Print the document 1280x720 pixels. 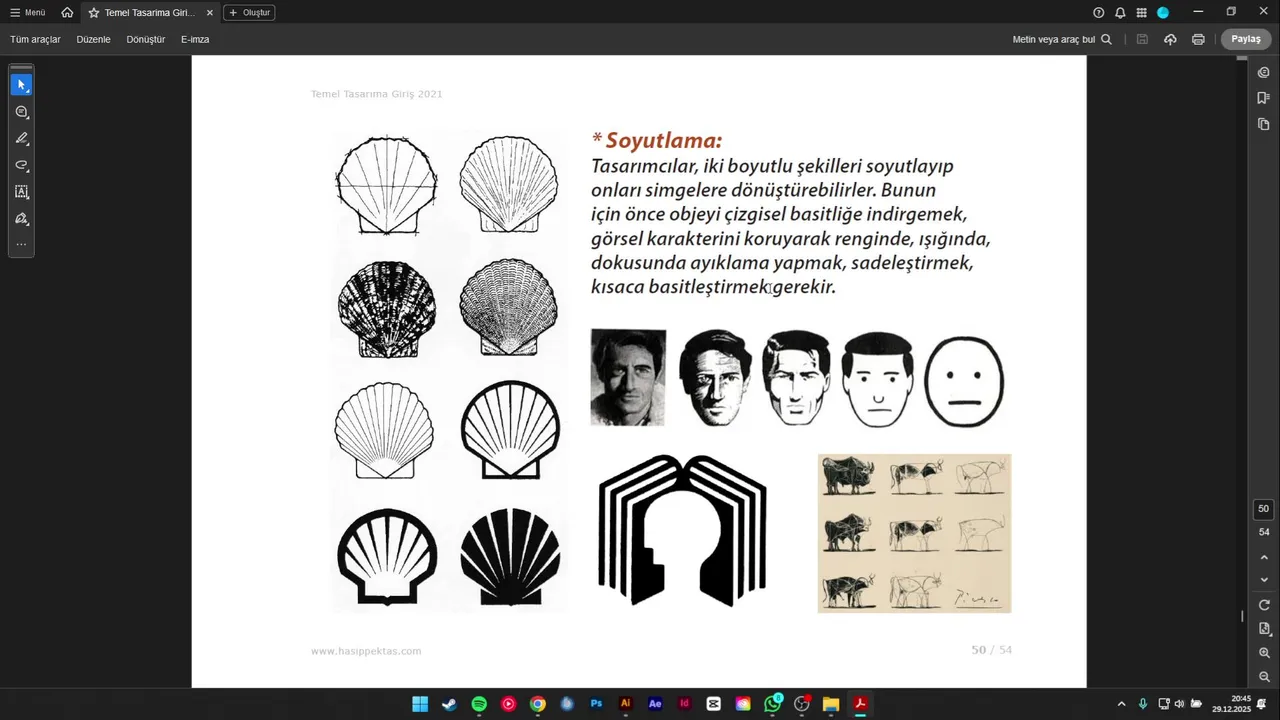[x=1198, y=39]
